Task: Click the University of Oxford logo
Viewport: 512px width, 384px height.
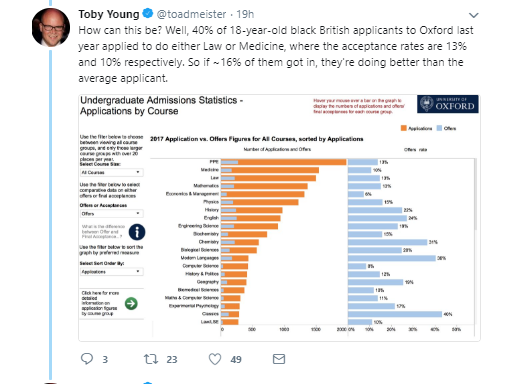Action: [448, 104]
